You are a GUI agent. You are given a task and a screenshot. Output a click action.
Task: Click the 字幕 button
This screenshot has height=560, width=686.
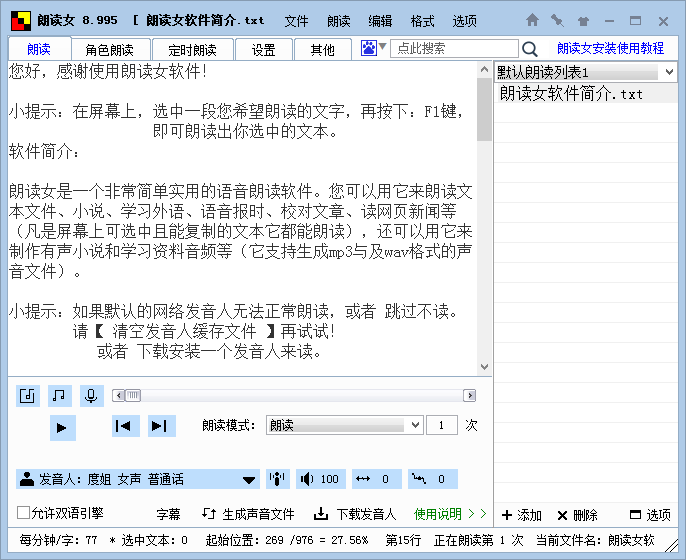point(168,514)
